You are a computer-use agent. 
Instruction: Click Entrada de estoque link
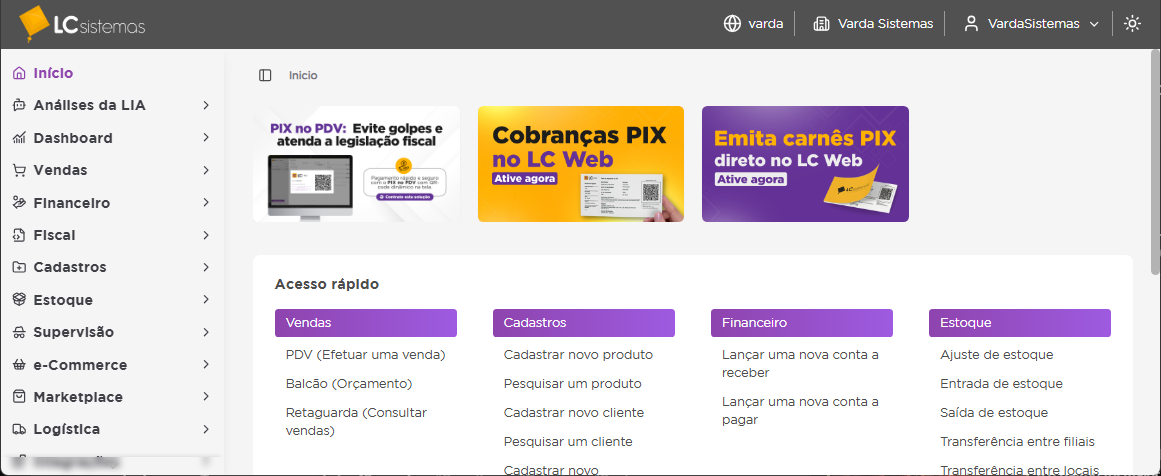pos(1001,383)
